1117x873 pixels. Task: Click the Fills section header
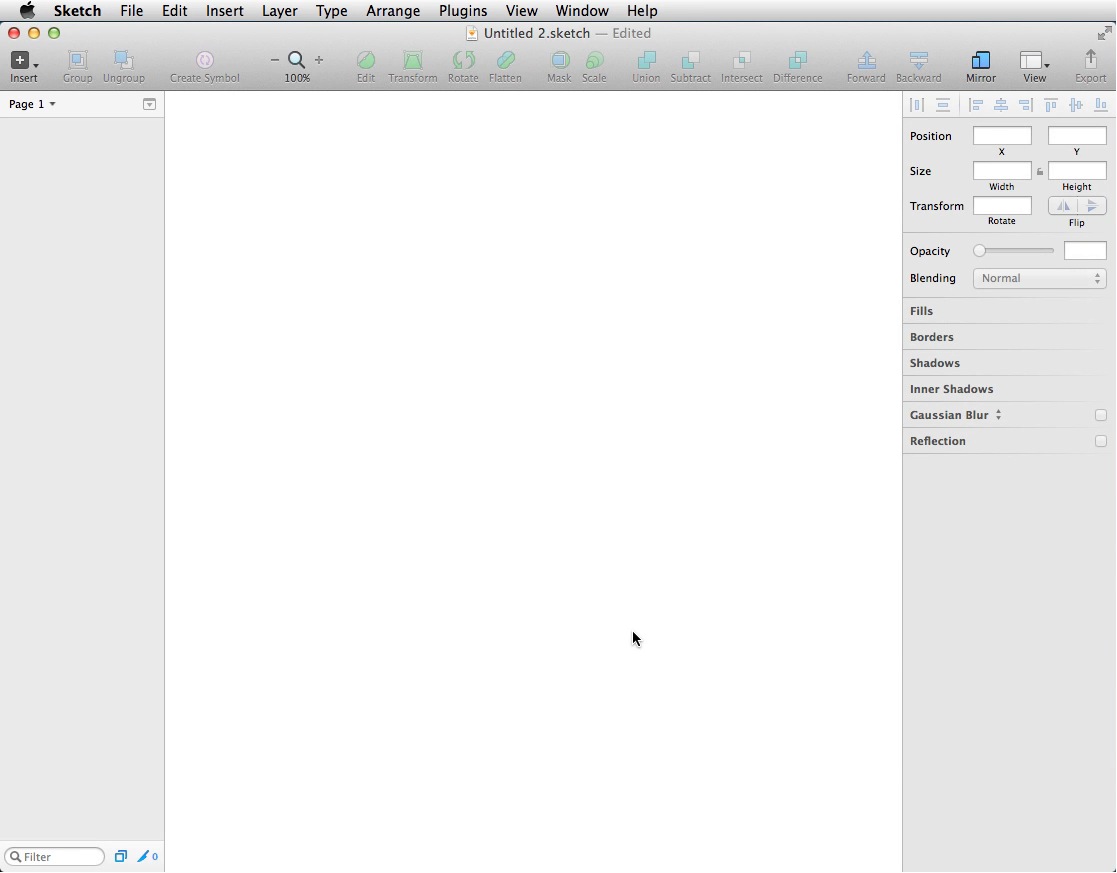click(x=921, y=311)
